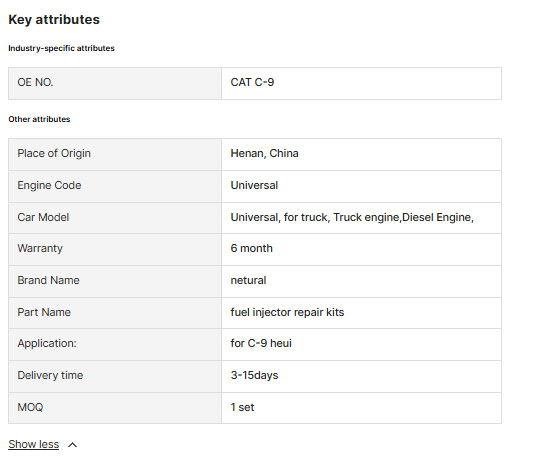Image resolution: width=546 pixels, height=465 pixels.
Task: Click the Place of Origin label
Action: point(54,153)
